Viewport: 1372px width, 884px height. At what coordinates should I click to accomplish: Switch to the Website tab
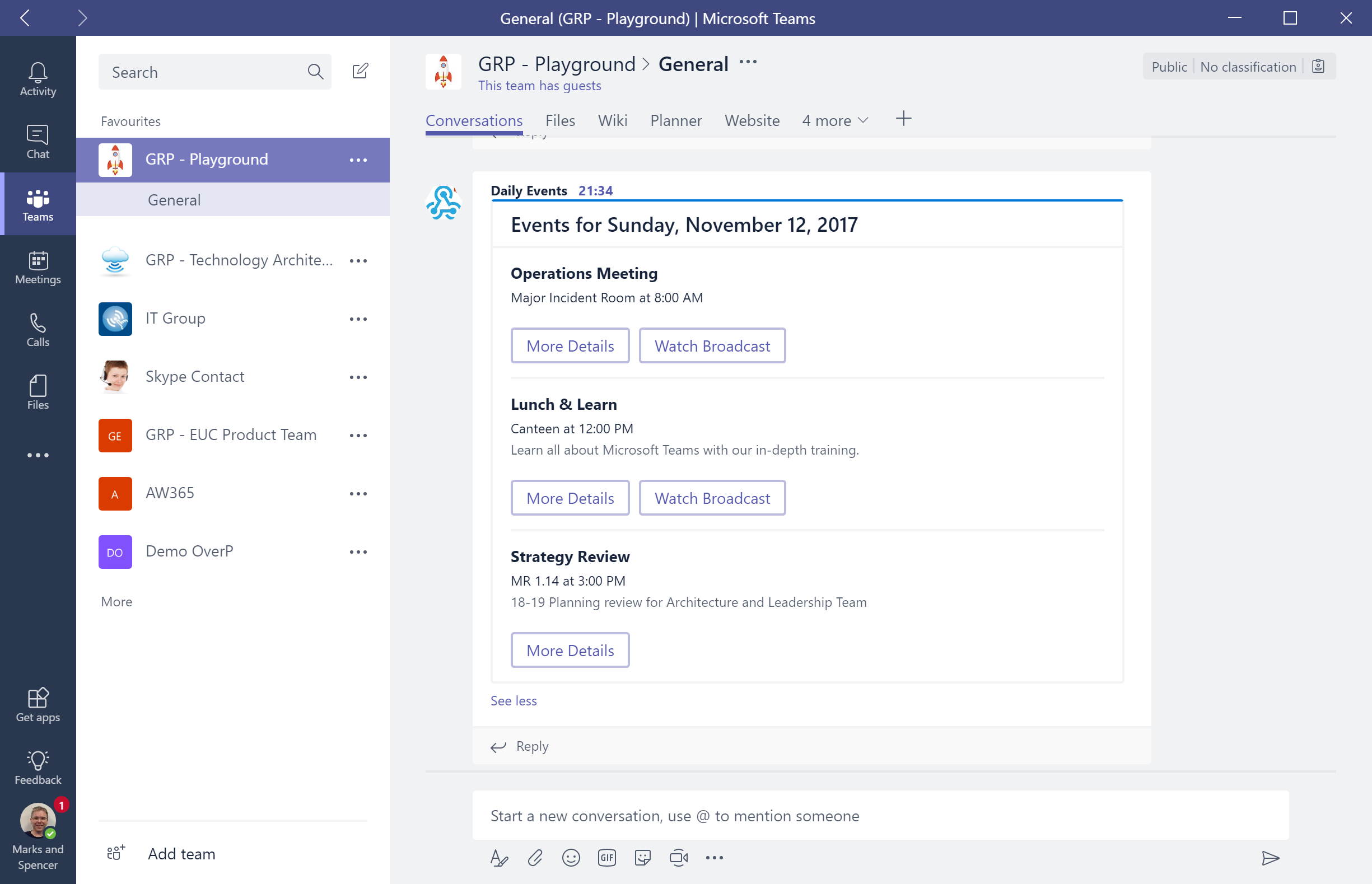[752, 120]
